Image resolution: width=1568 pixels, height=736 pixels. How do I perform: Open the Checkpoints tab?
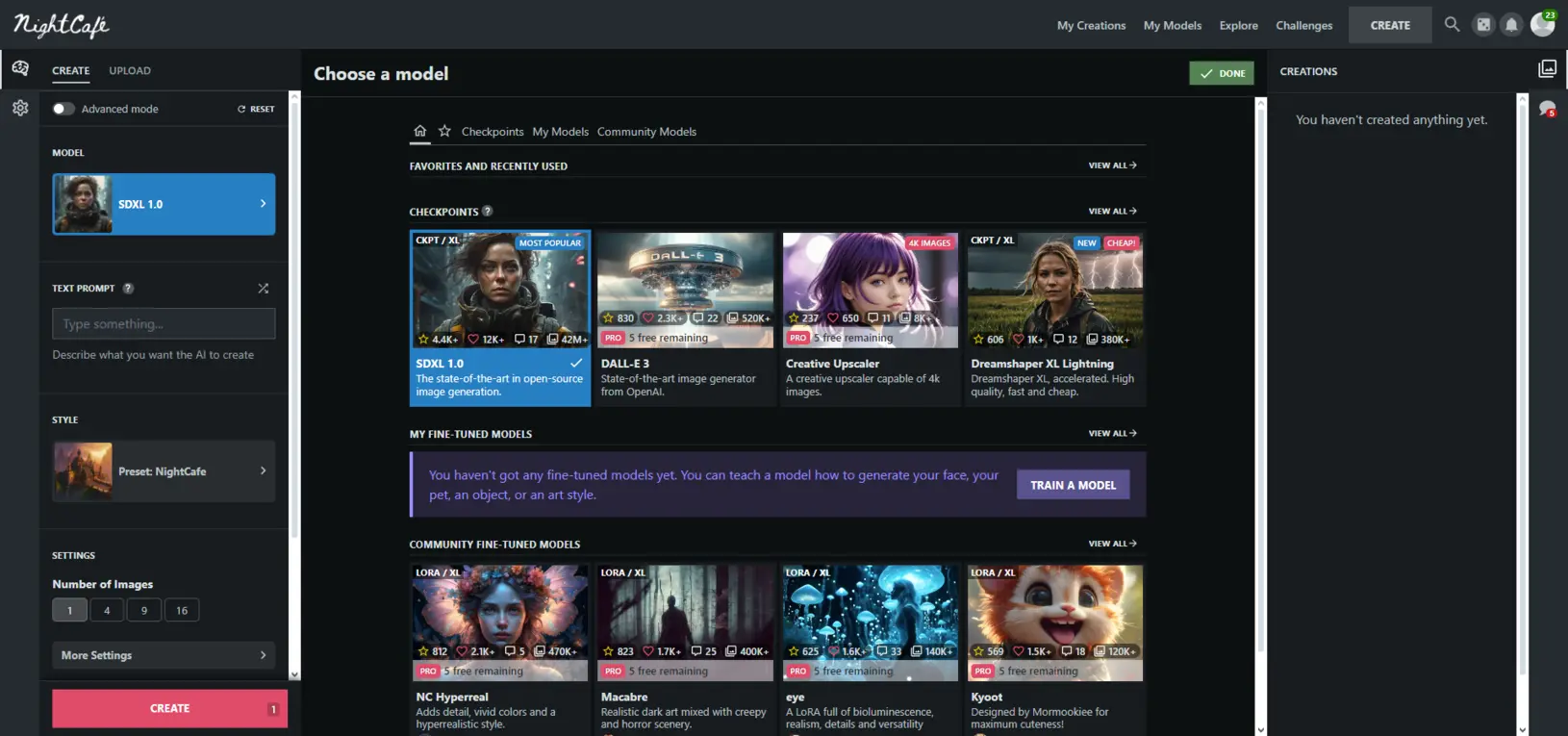493,132
